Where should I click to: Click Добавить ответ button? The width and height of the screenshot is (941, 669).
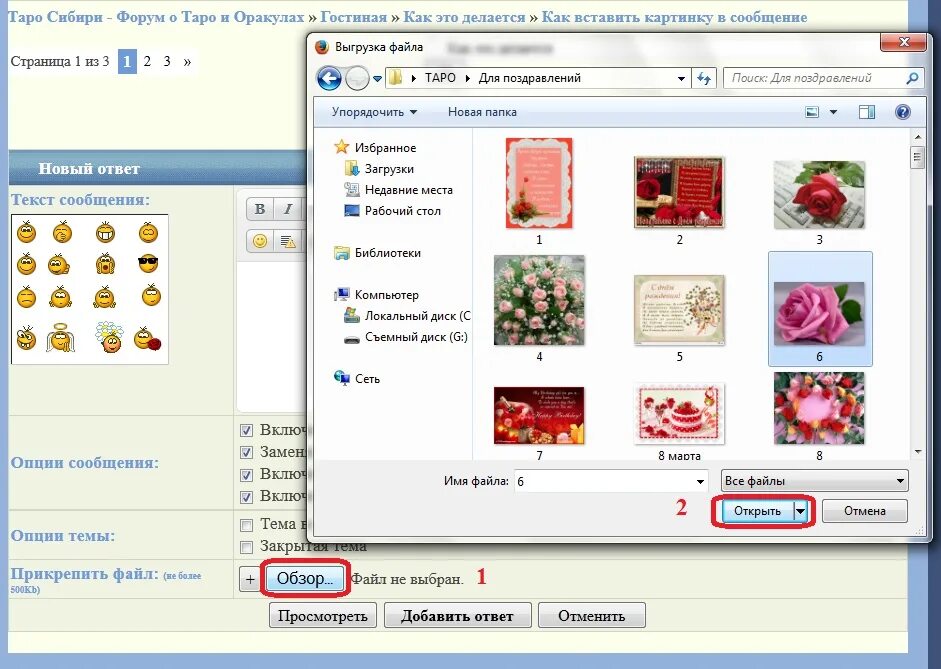click(x=457, y=616)
